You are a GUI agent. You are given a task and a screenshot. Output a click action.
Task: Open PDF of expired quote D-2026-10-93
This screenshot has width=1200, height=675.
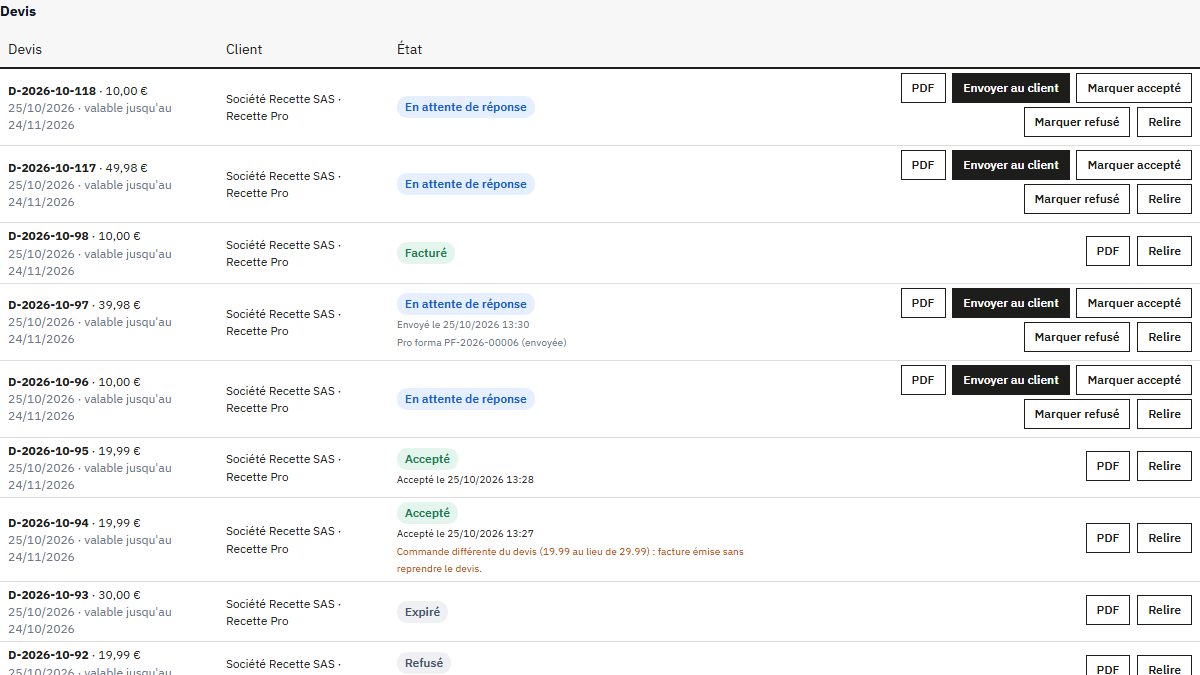1108,610
